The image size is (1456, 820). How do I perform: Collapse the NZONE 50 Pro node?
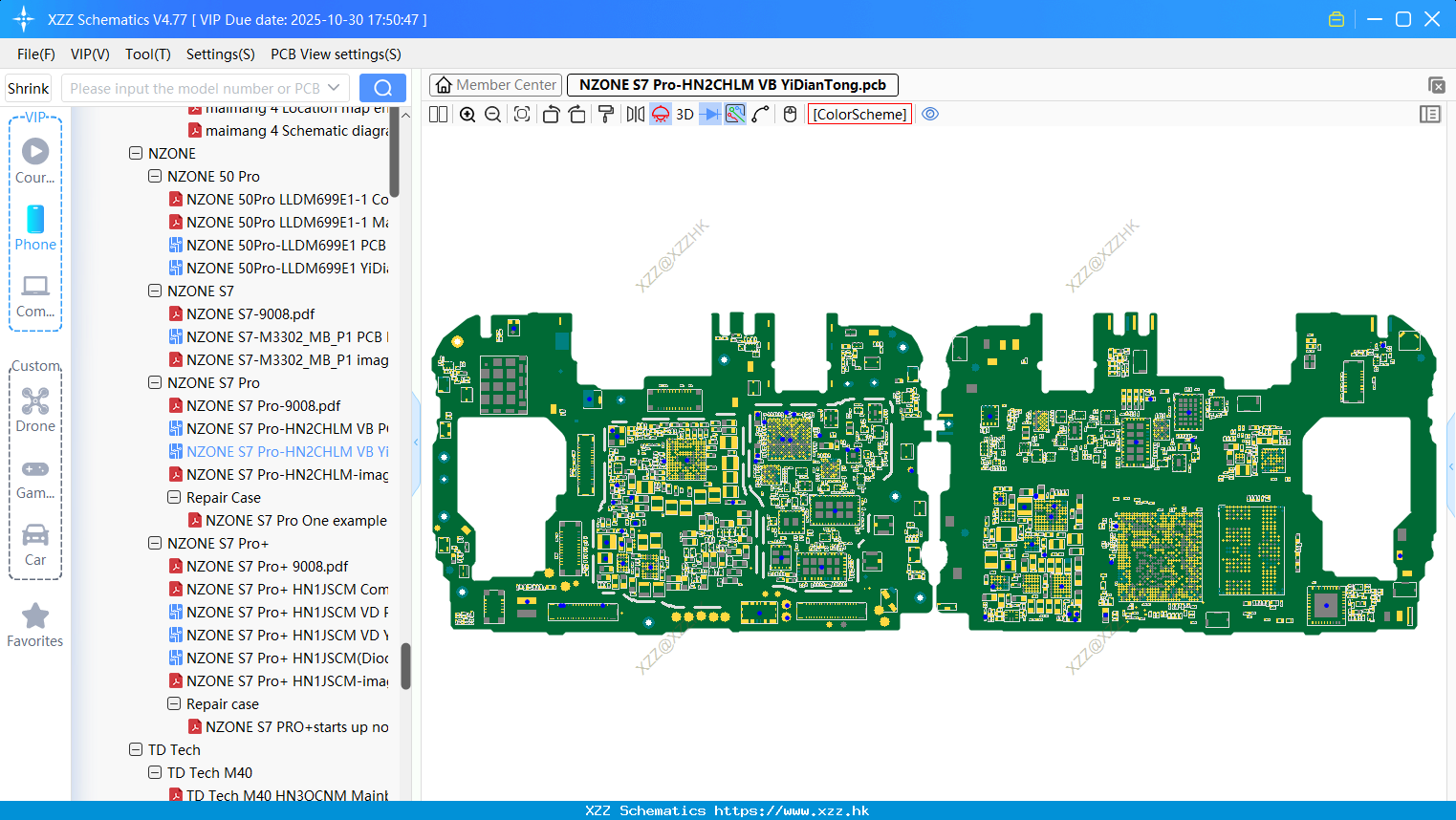[x=155, y=176]
